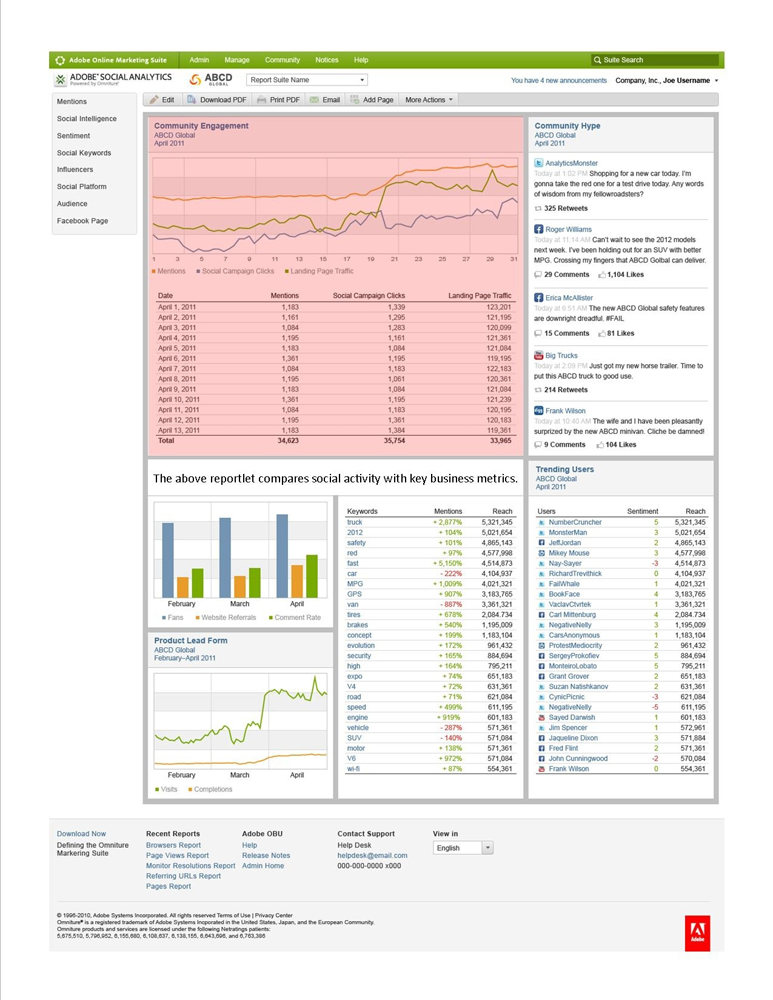This screenshot has width=773, height=1000.
Task: Open the Admin menu
Action: click(x=199, y=60)
